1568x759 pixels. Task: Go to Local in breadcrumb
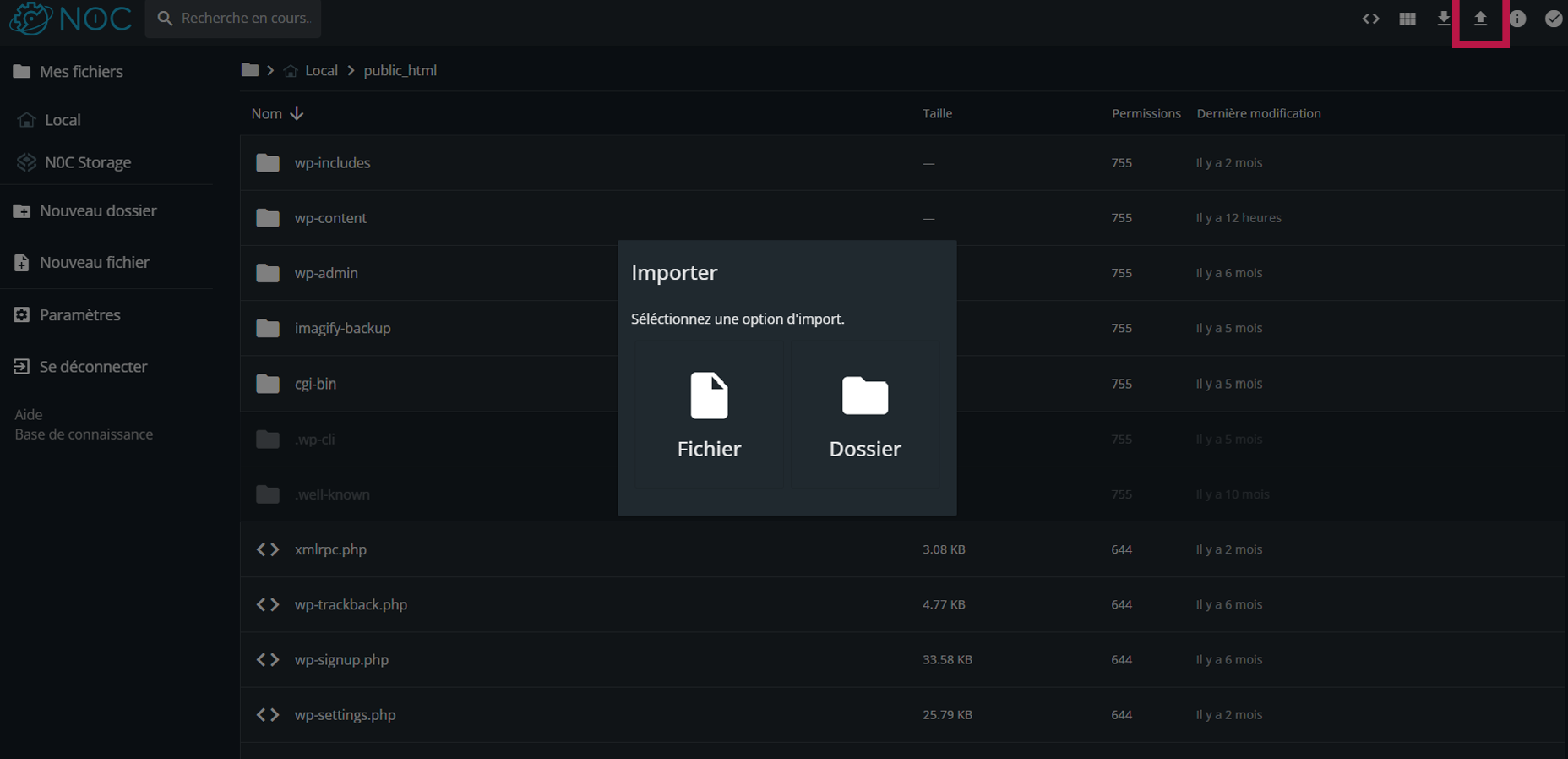321,71
